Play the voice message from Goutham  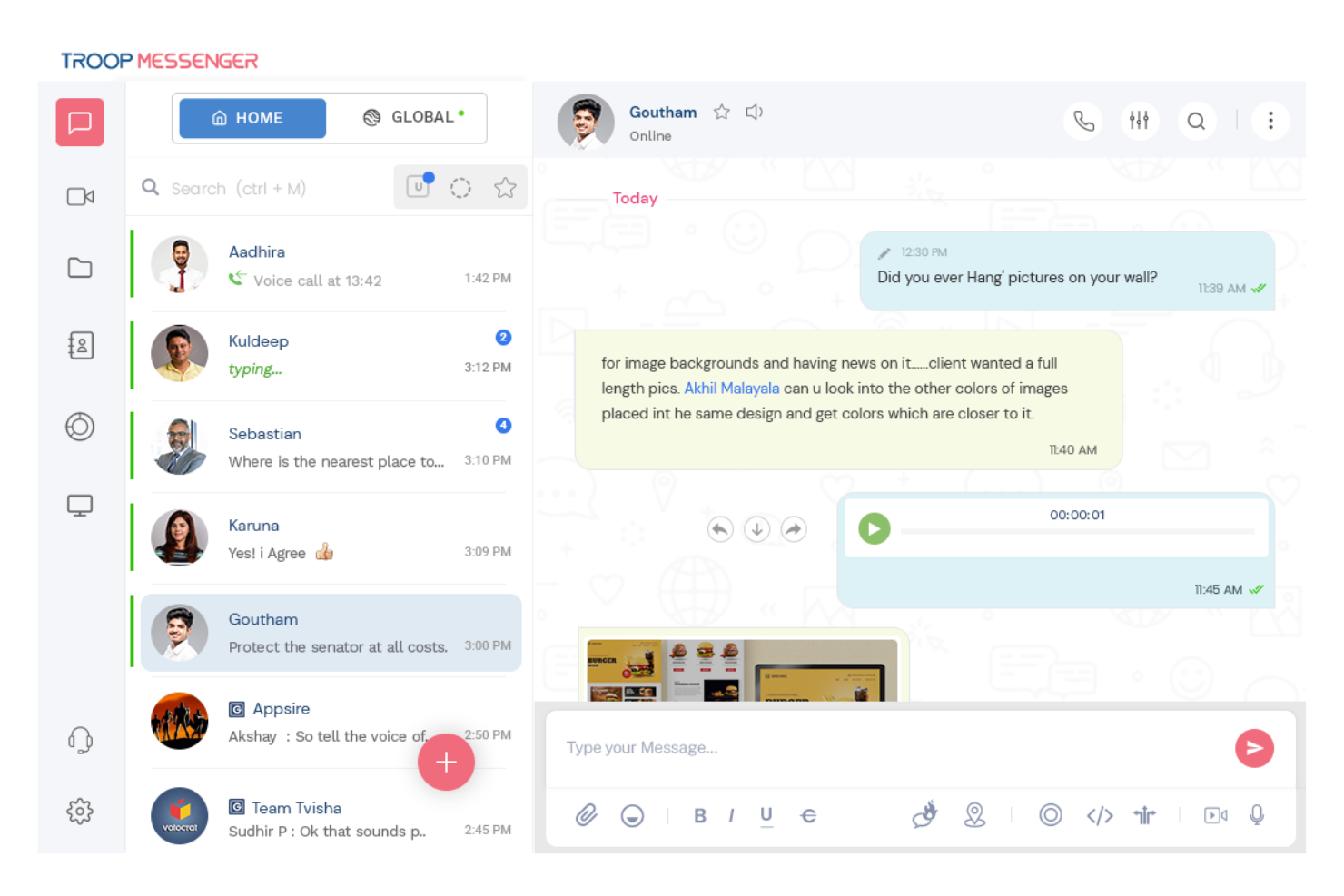coord(873,528)
